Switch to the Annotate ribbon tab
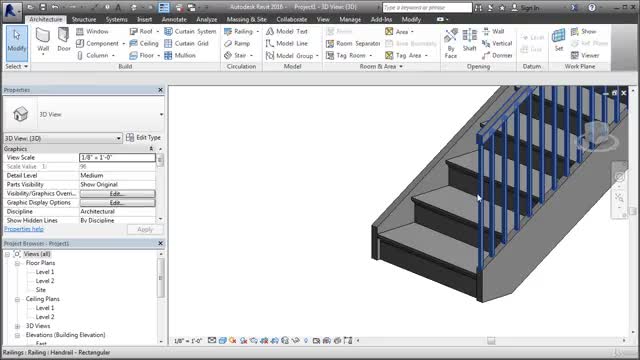The image size is (640, 360). (174, 19)
